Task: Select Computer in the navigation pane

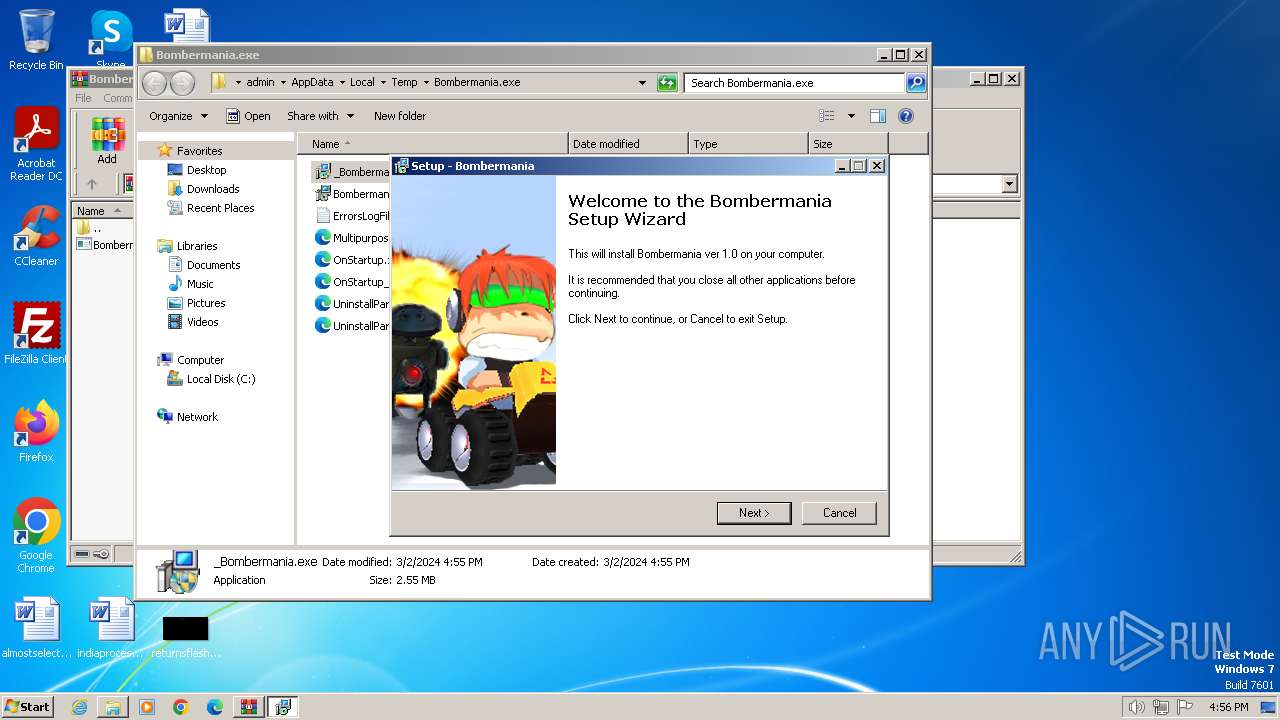Action: tap(200, 360)
